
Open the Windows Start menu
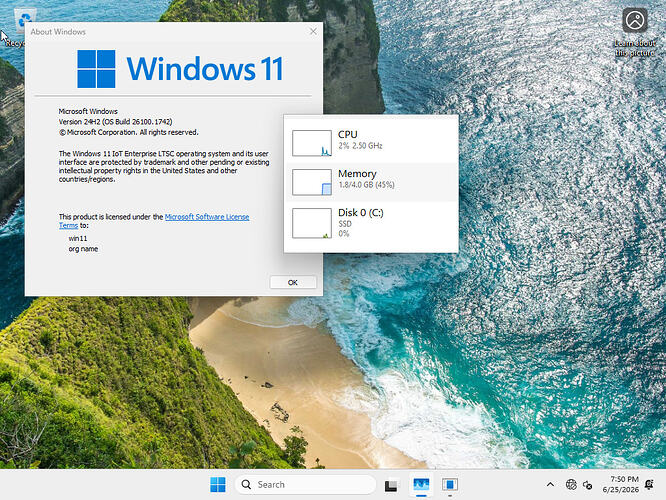point(218,484)
